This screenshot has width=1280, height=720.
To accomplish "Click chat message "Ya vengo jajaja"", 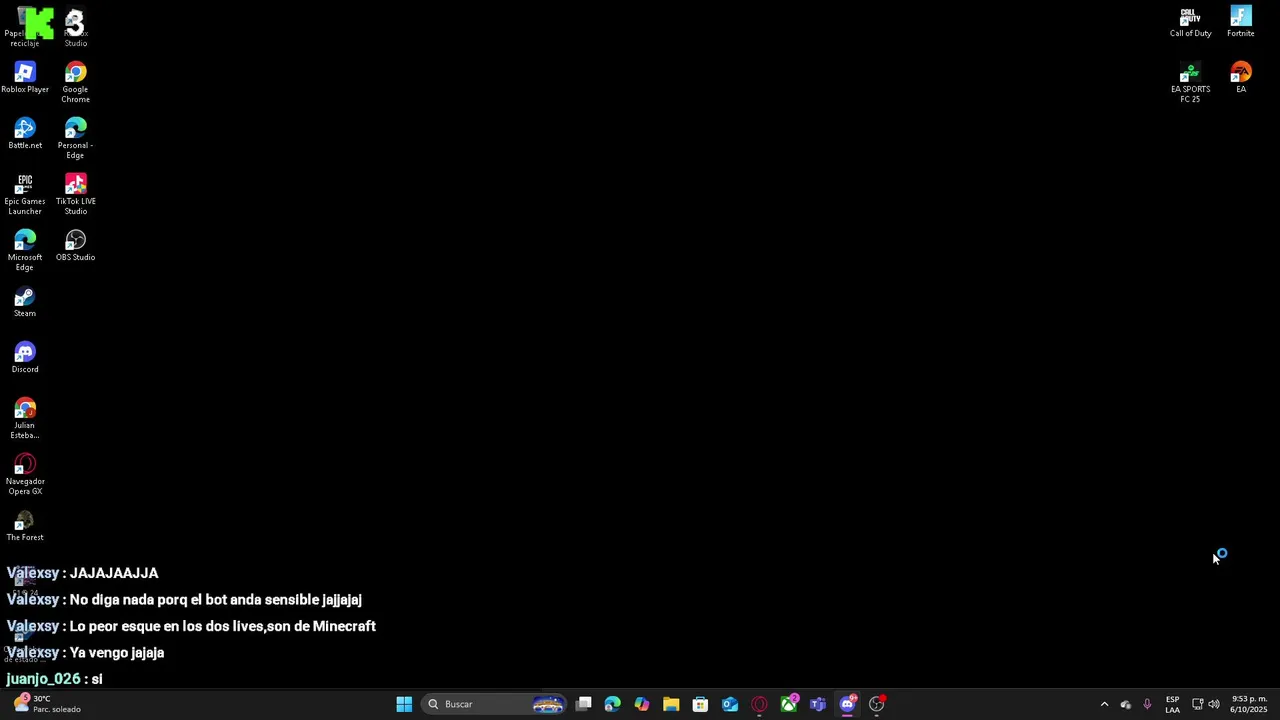I will coord(85,653).
